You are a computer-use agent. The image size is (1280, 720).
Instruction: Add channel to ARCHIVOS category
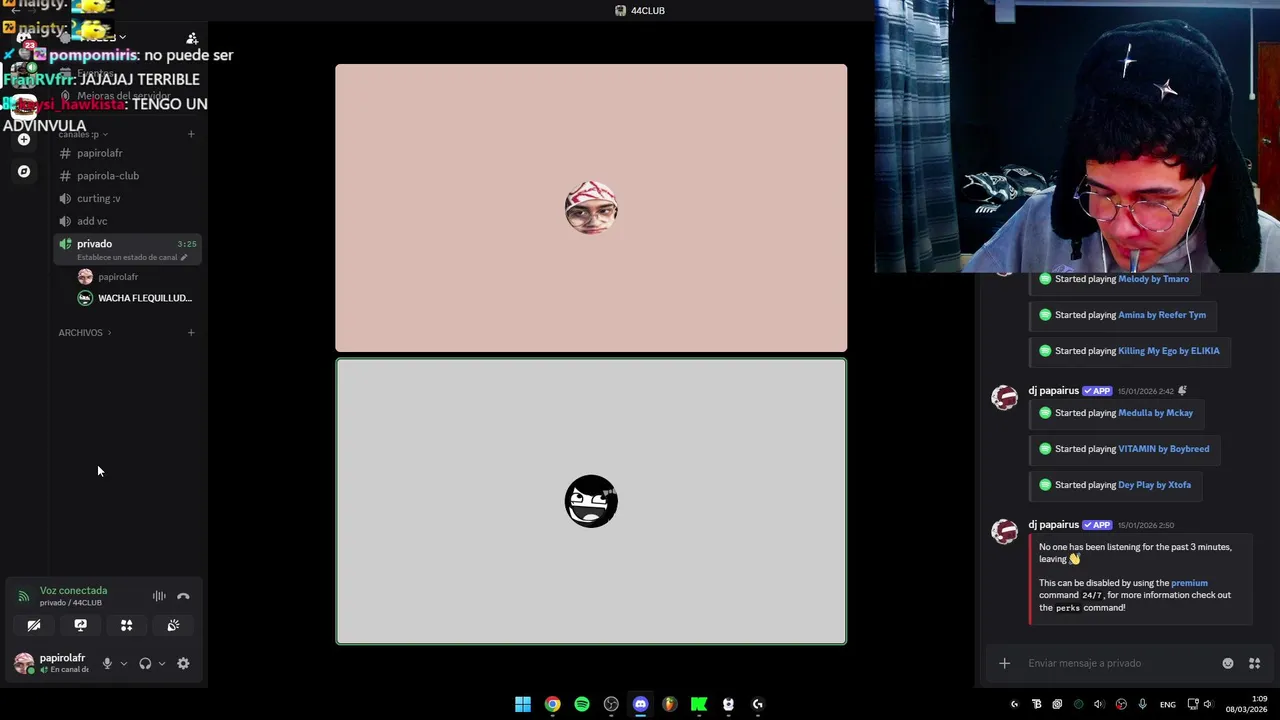coord(191,333)
